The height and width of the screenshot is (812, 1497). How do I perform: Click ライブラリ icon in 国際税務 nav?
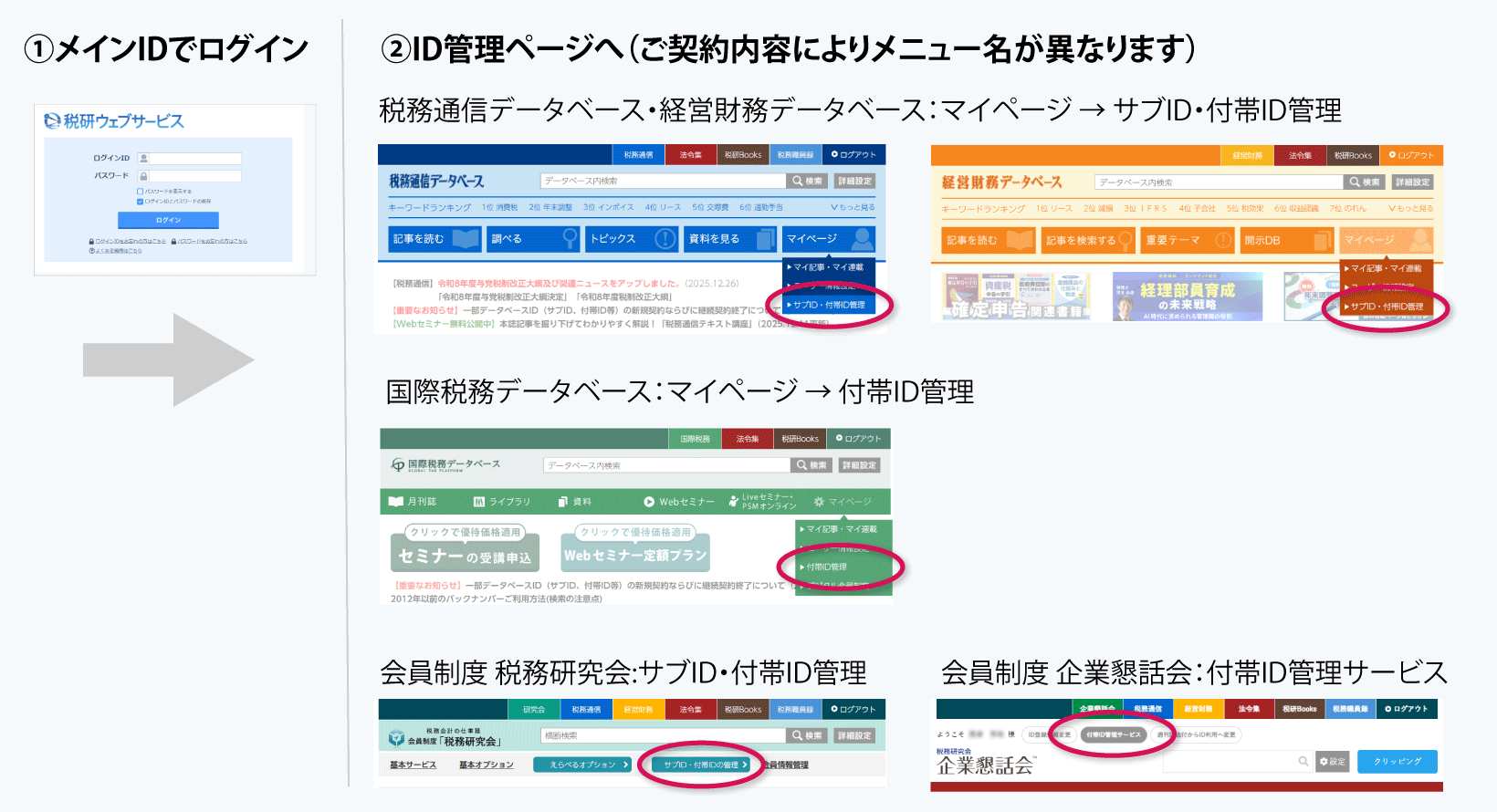tap(478, 502)
